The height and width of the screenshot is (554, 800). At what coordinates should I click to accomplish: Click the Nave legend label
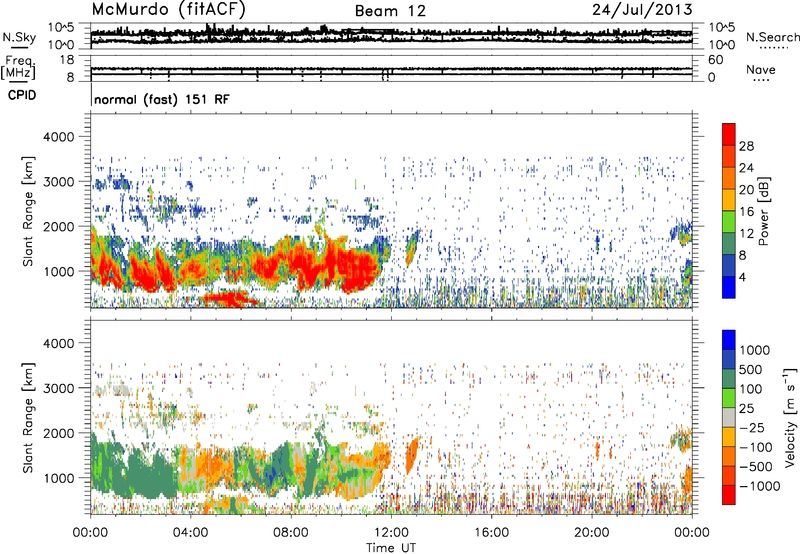point(761,69)
